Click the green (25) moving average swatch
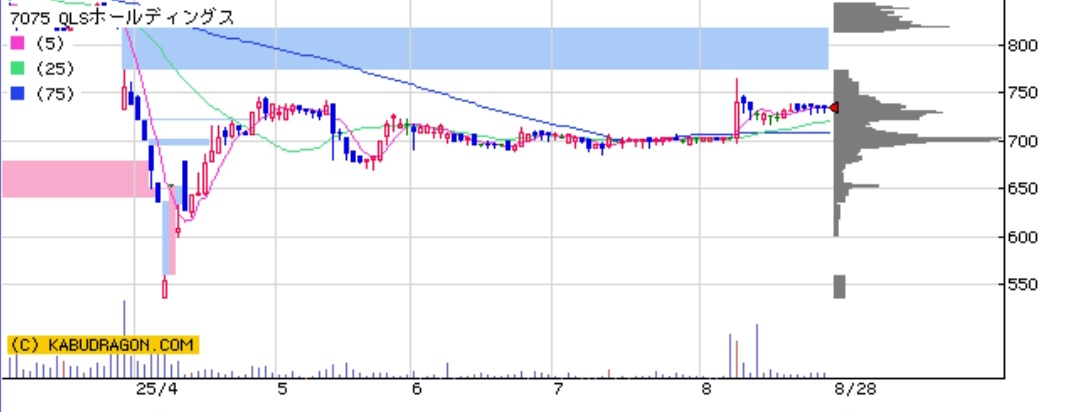The image size is (1080, 412). point(17,68)
